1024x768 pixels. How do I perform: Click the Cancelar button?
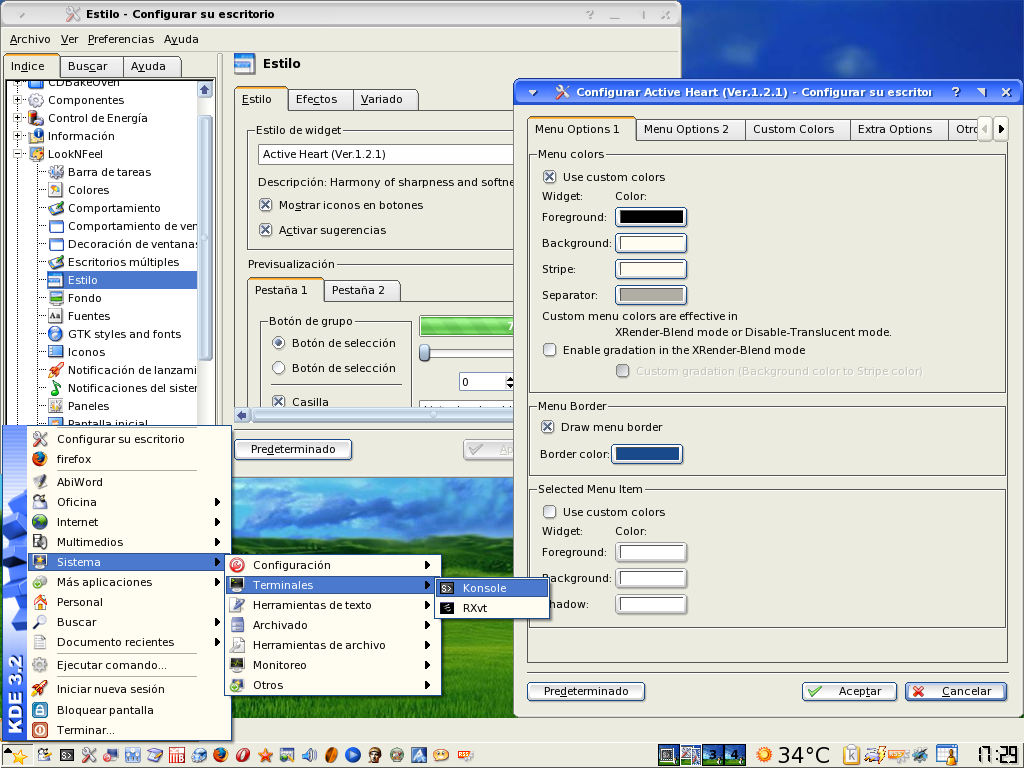(x=955, y=691)
